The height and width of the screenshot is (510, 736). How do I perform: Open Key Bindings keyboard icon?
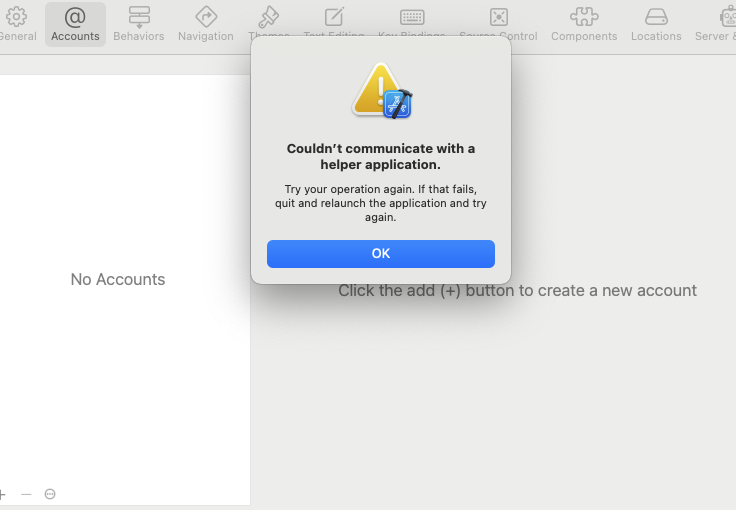412,18
